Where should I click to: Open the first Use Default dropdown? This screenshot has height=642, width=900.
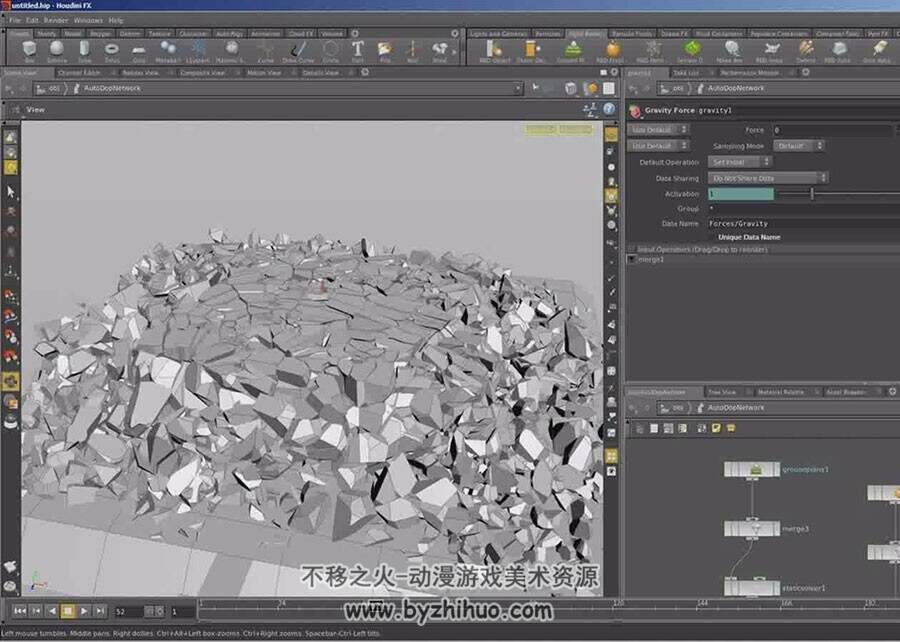(657, 130)
